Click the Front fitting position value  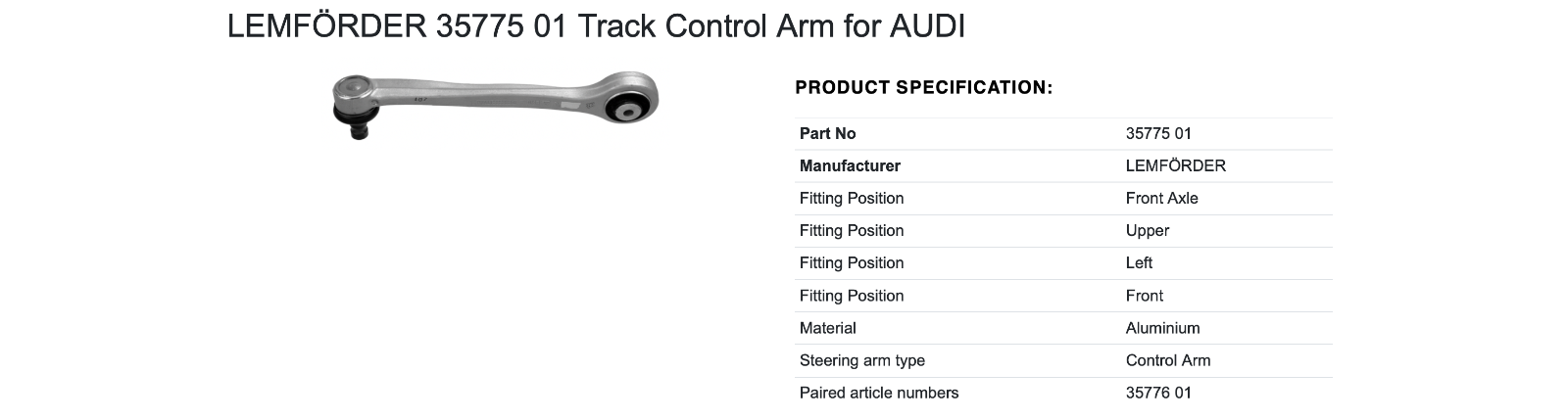click(x=1145, y=296)
